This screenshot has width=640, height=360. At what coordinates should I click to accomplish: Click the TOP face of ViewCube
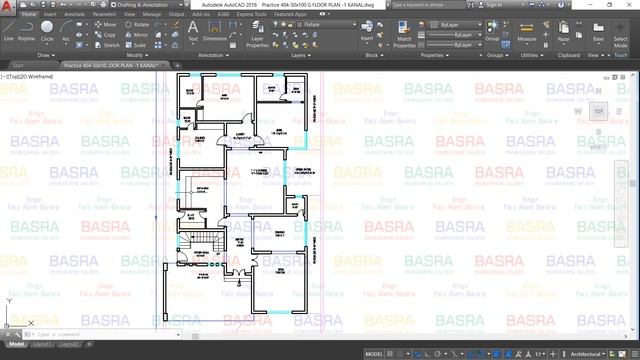598,111
